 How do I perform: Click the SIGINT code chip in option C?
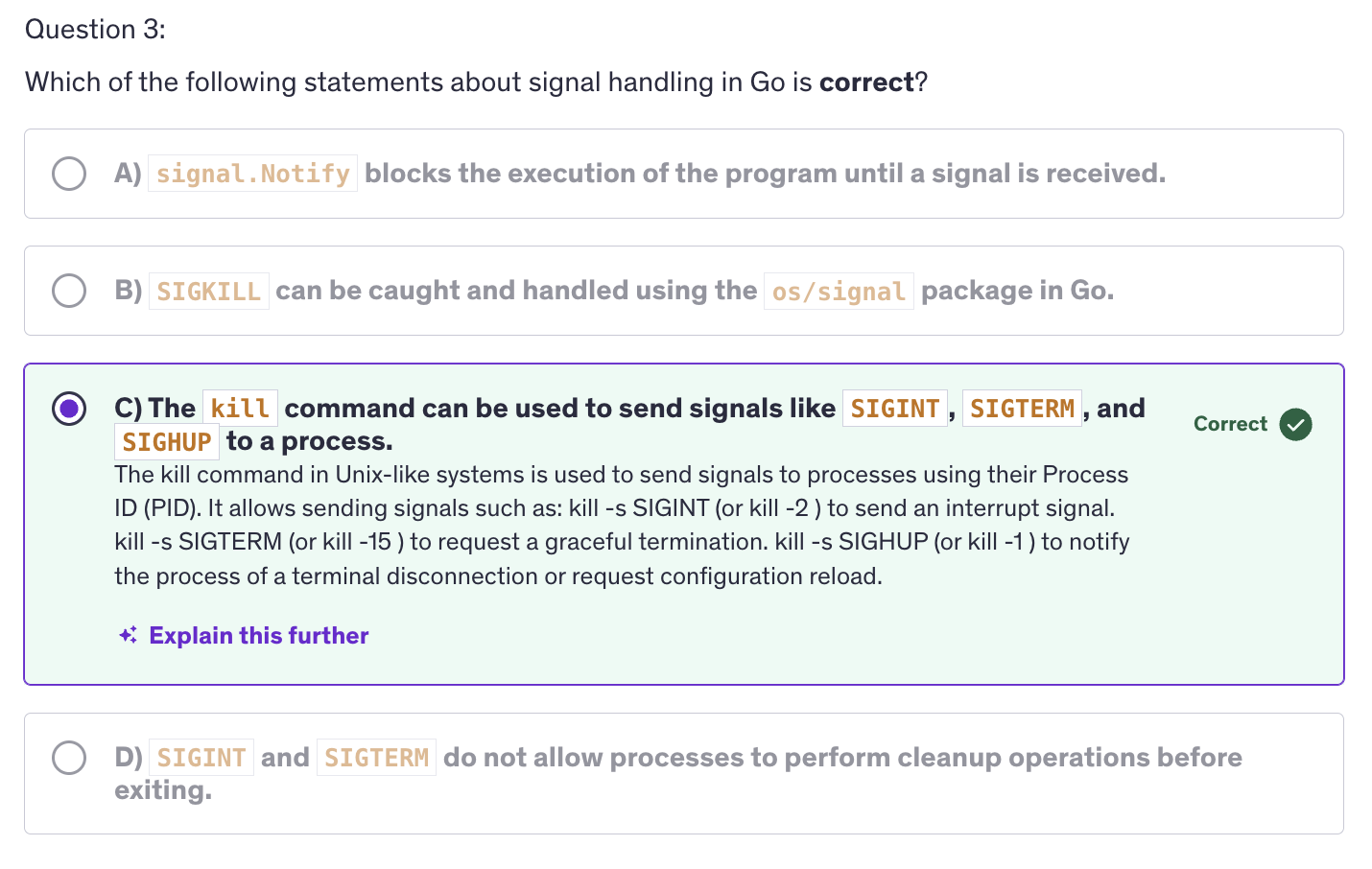tap(894, 409)
